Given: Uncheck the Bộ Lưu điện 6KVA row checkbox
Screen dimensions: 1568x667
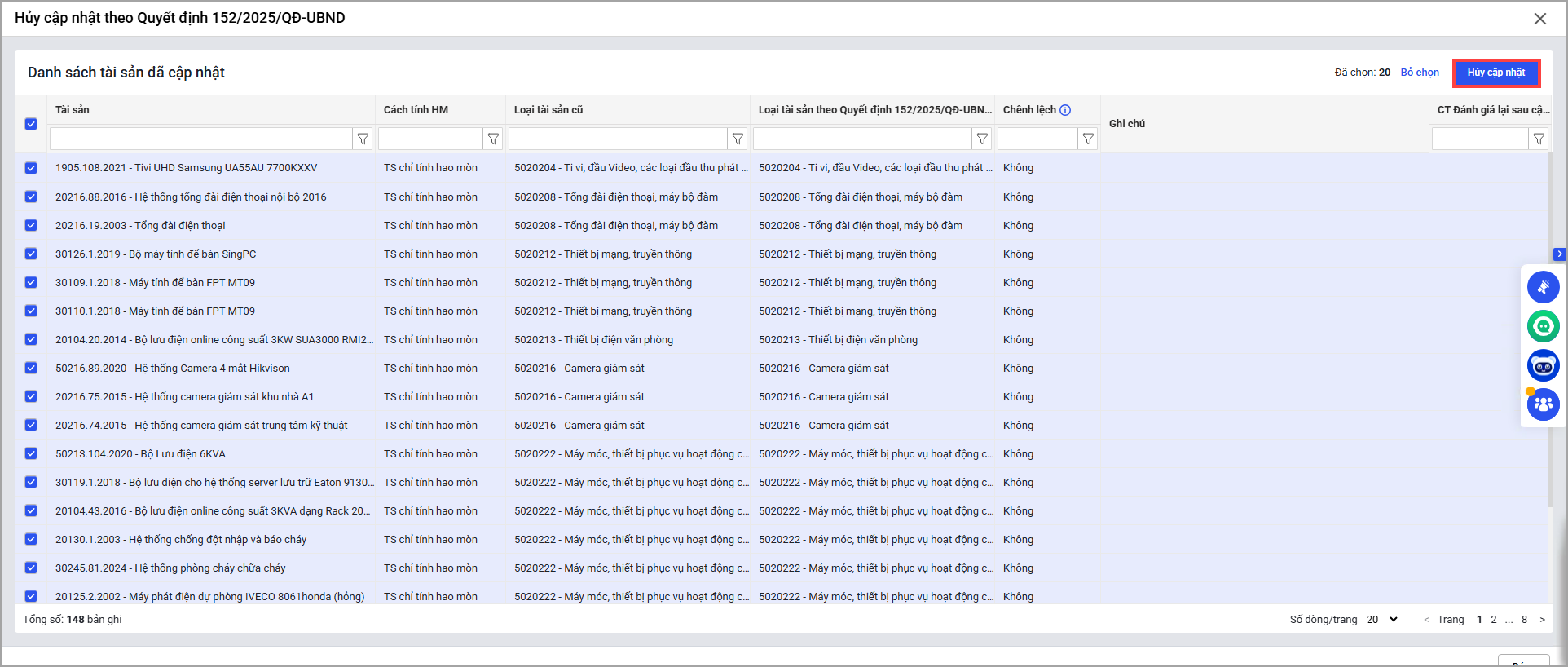Looking at the screenshot, I should tap(31, 454).
